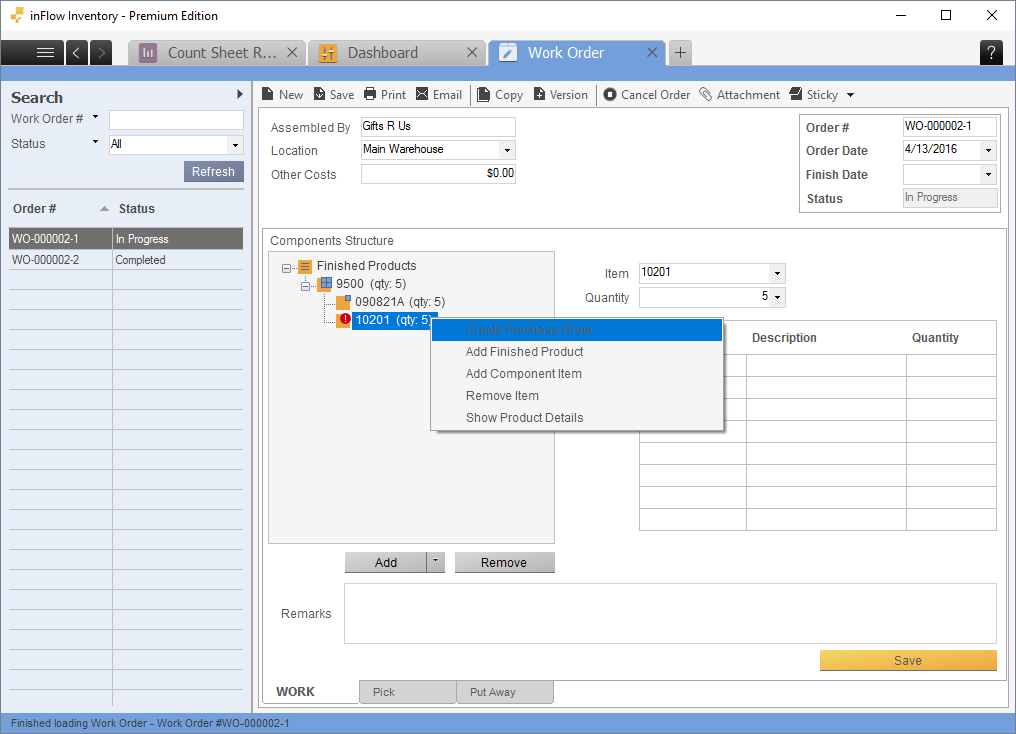Collapse the Finished Products tree node
This screenshot has height=734, width=1016.
[x=286, y=268]
